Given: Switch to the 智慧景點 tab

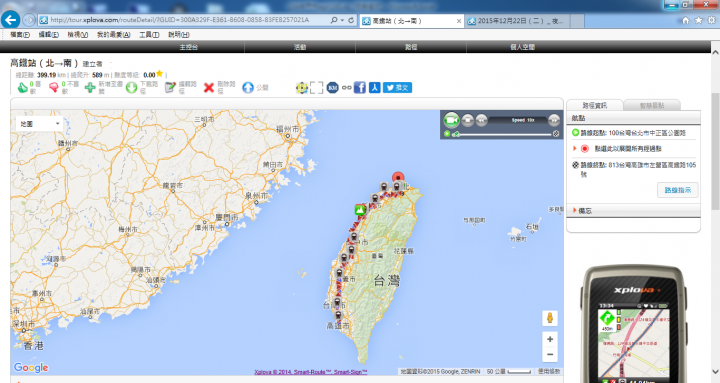Looking at the screenshot, I should tap(652, 105).
